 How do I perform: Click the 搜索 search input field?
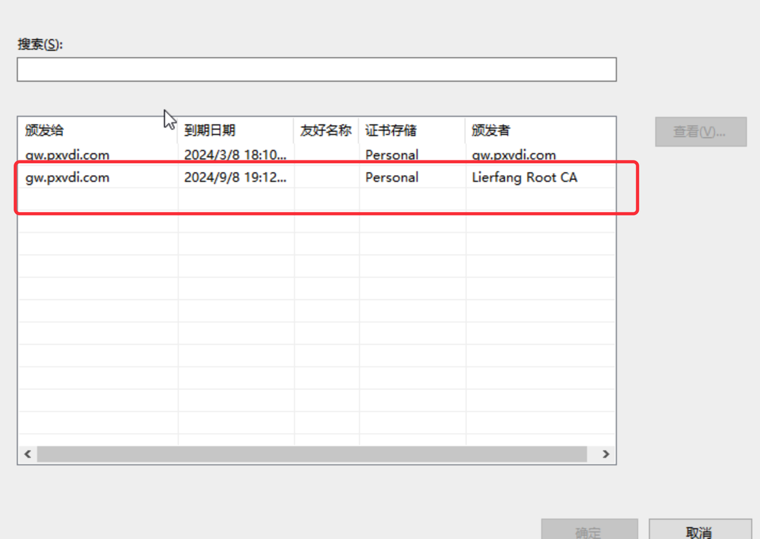[316, 69]
